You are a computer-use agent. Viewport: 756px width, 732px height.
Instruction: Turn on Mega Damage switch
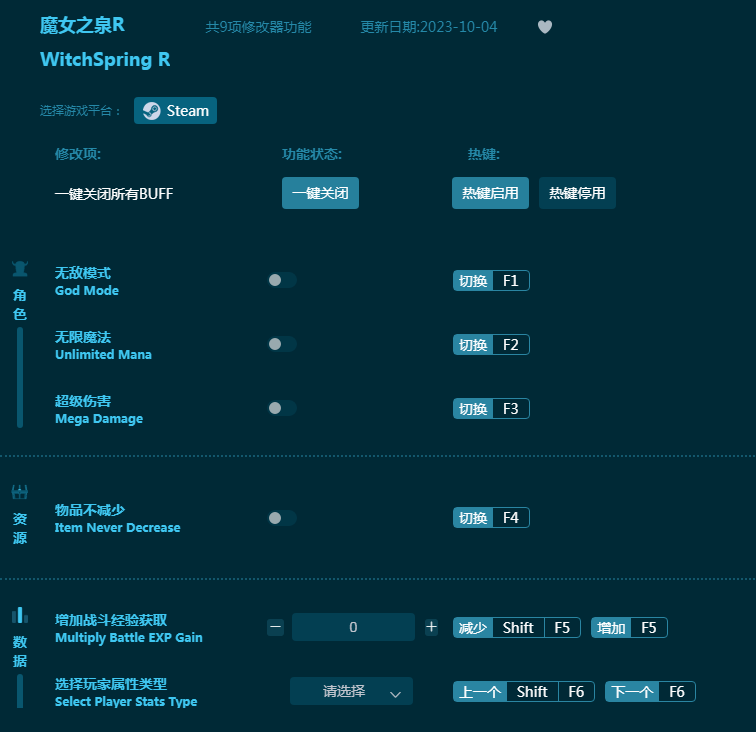(x=282, y=408)
